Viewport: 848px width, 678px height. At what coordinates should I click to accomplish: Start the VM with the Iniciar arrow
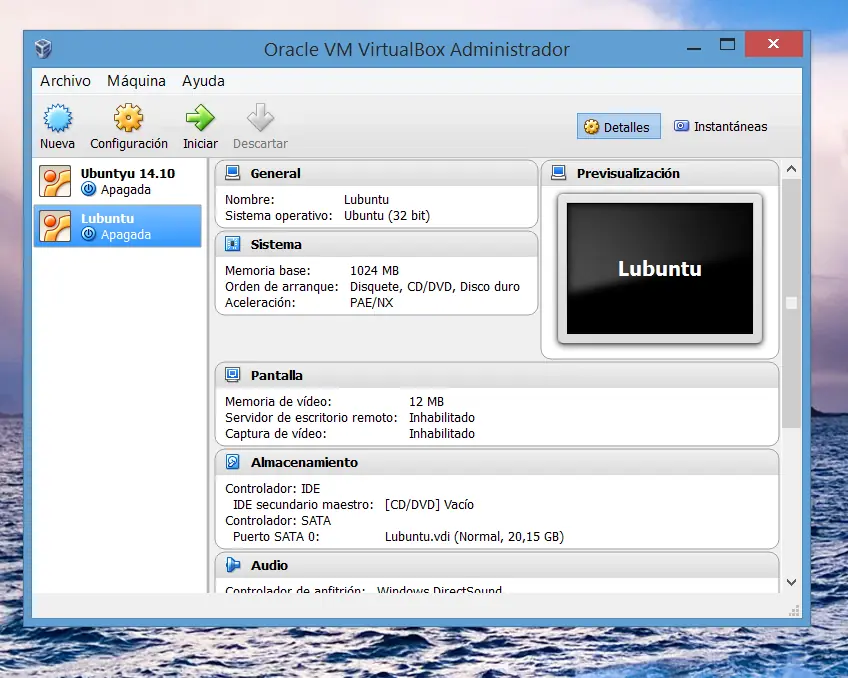pos(199,125)
